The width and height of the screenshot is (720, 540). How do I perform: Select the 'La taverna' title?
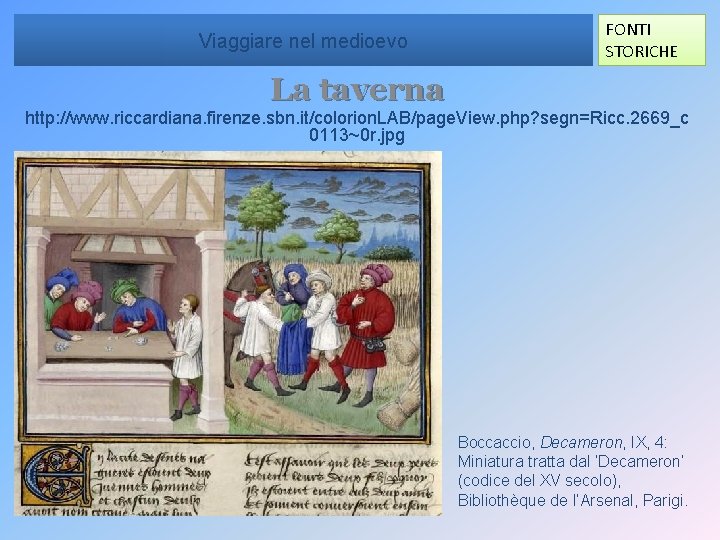coord(357,90)
